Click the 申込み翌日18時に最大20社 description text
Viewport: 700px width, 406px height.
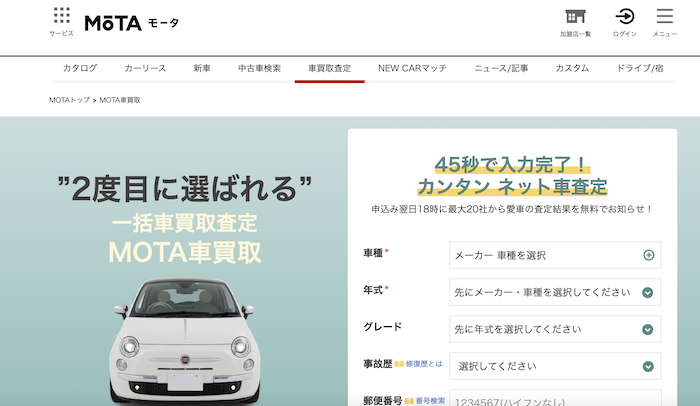[512, 209]
